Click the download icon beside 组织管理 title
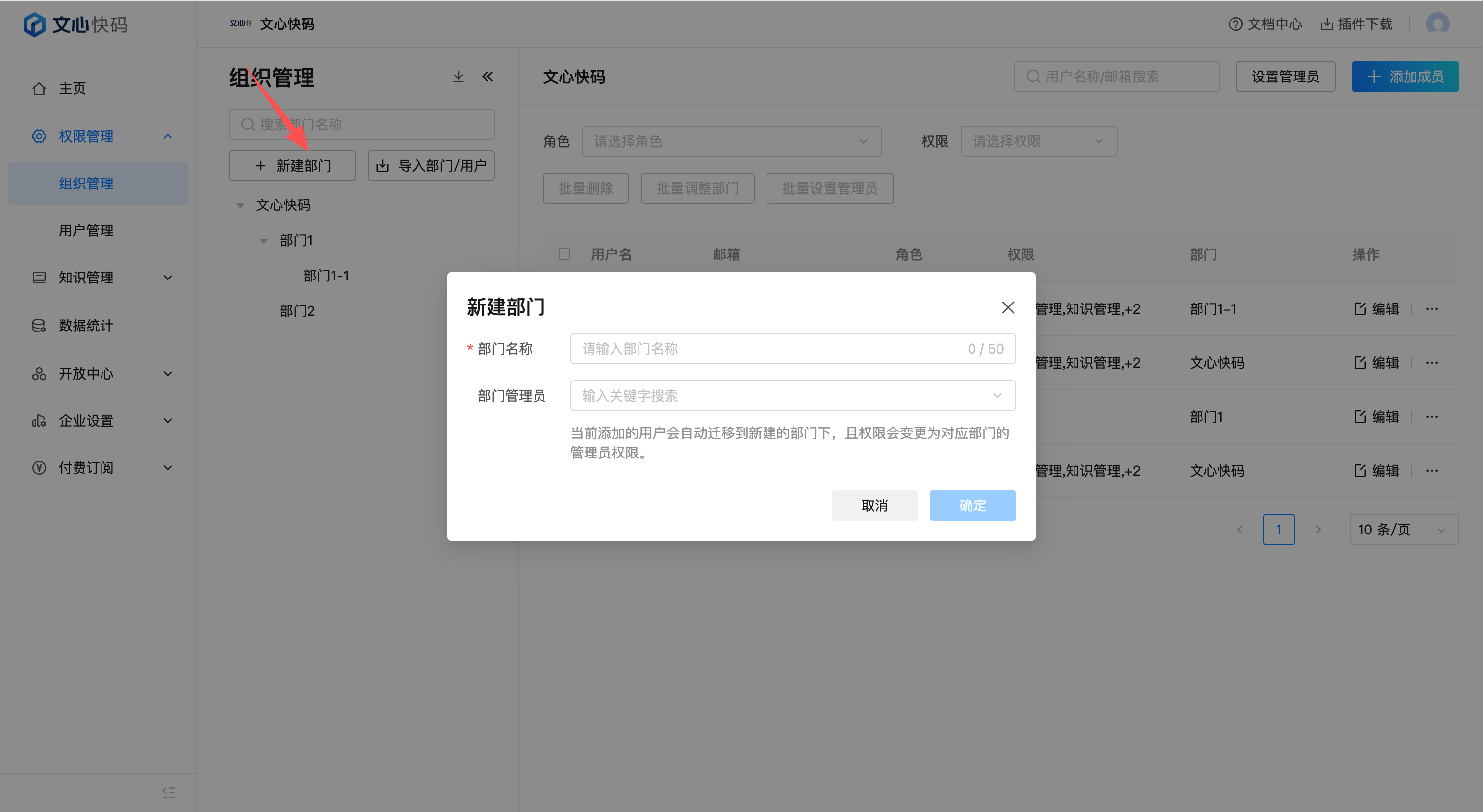This screenshot has width=1483, height=812. (458, 76)
